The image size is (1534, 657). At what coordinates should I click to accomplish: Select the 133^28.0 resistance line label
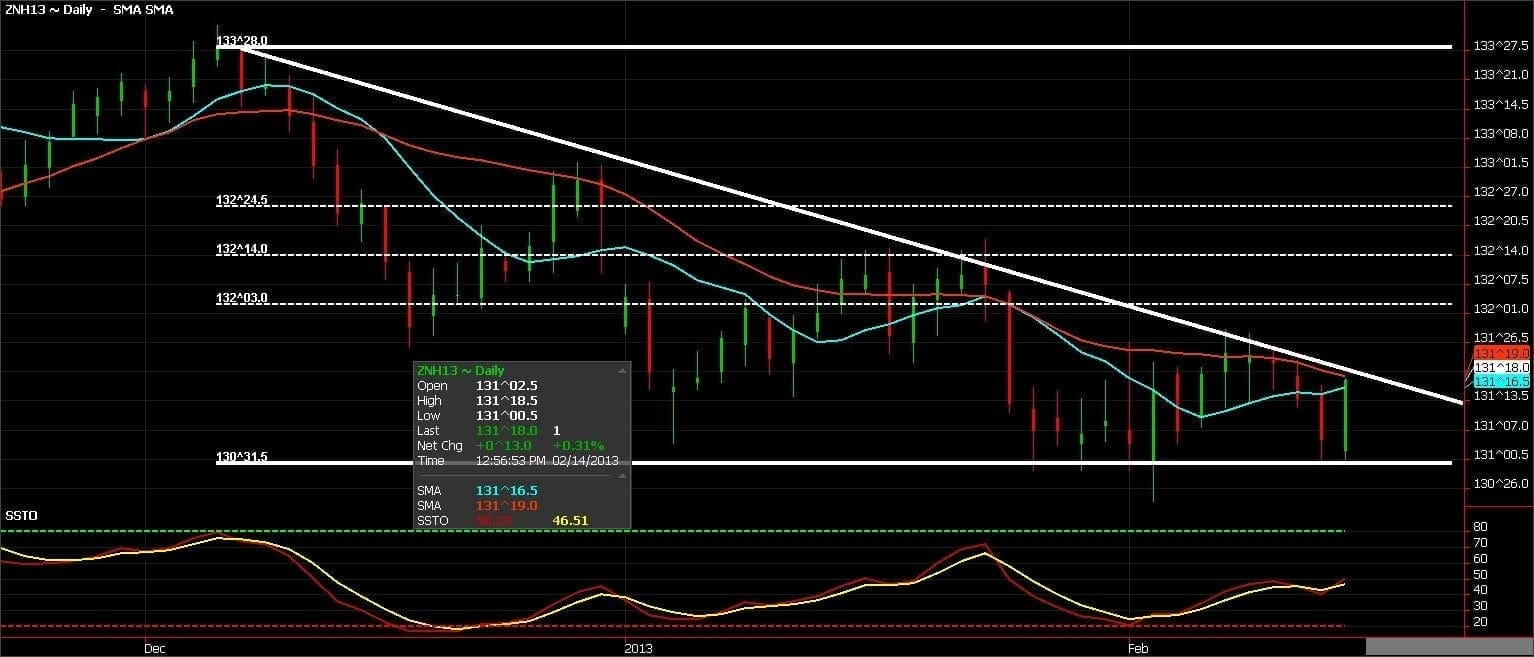pos(242,41)
